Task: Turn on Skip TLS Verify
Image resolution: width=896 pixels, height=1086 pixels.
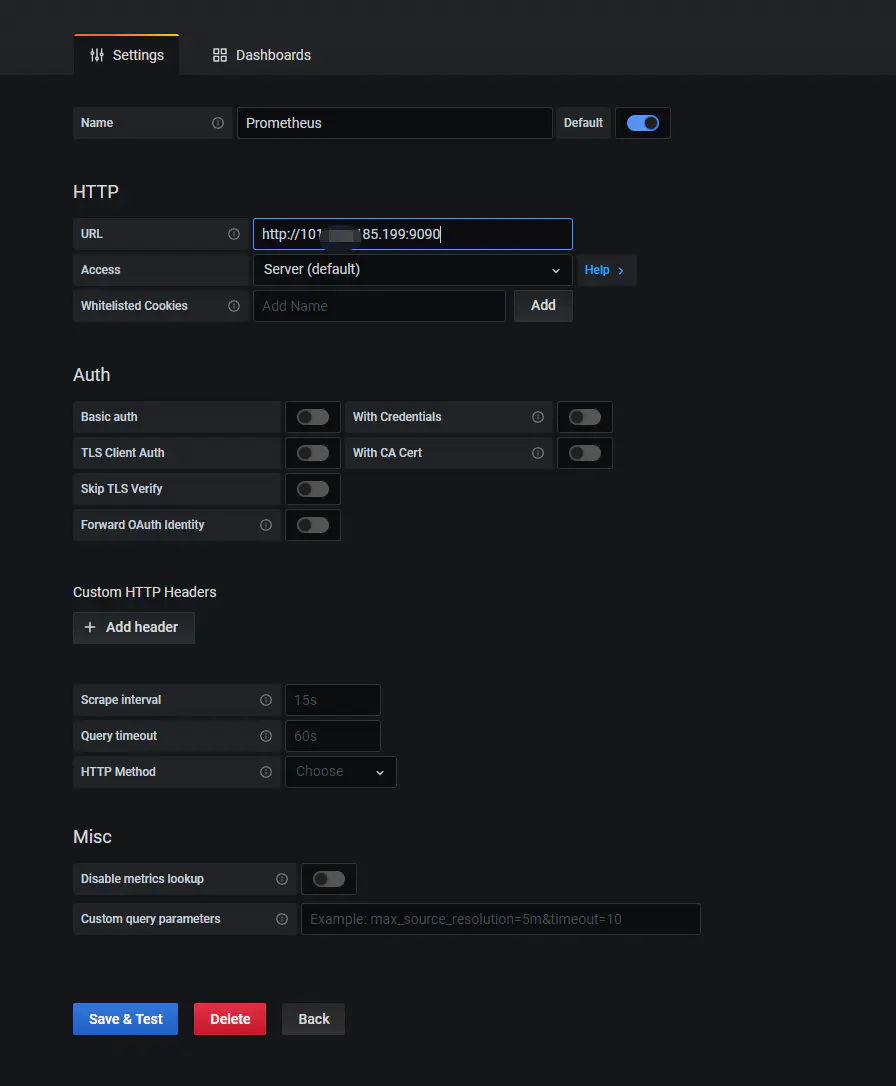Action: pos(313,489)
